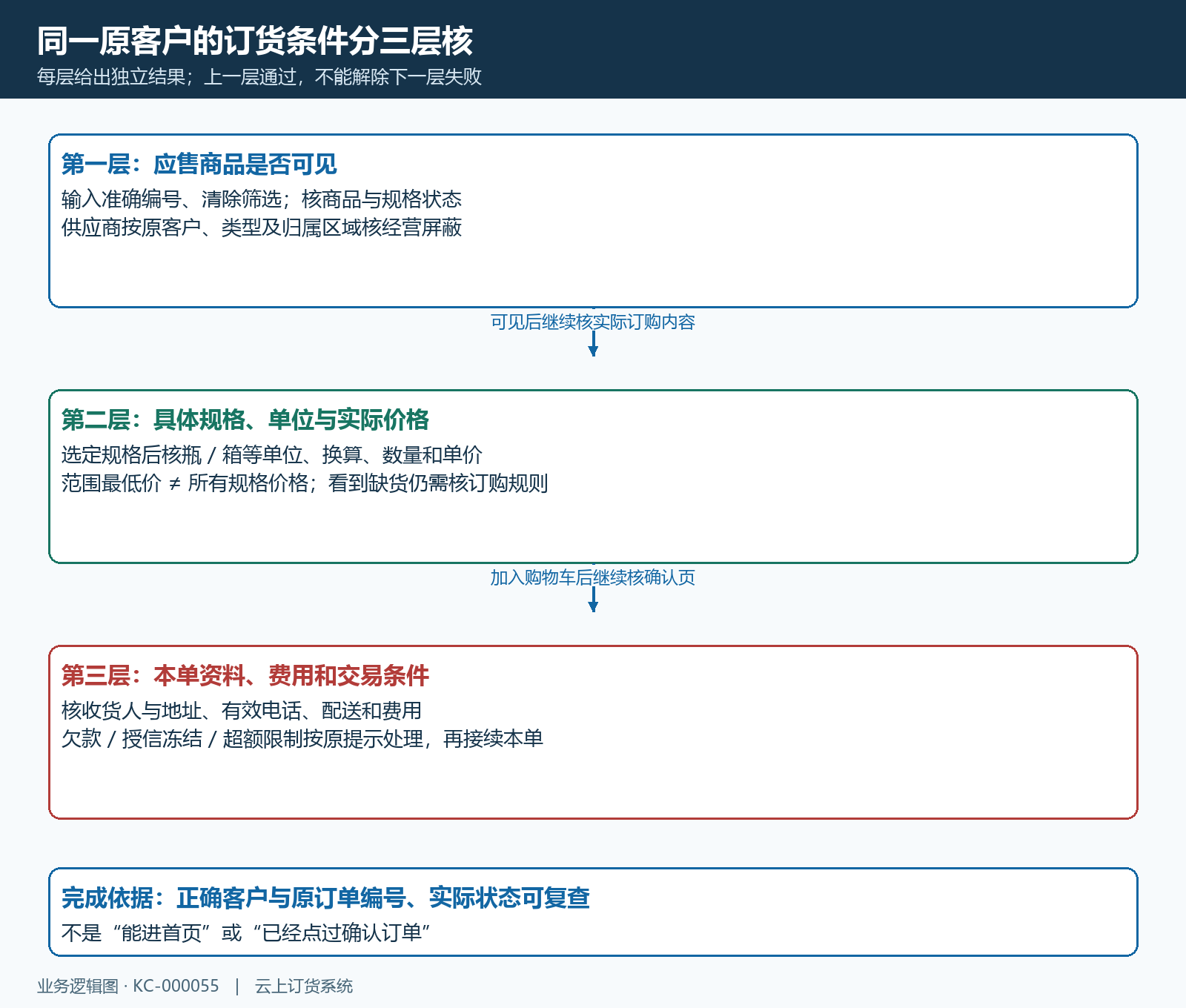Image resolution: width=1186 pixels, height=1008 pixels.
Task: Click the line 范围最低价 ≠ 所有规格价格
Action: point(305,483)
